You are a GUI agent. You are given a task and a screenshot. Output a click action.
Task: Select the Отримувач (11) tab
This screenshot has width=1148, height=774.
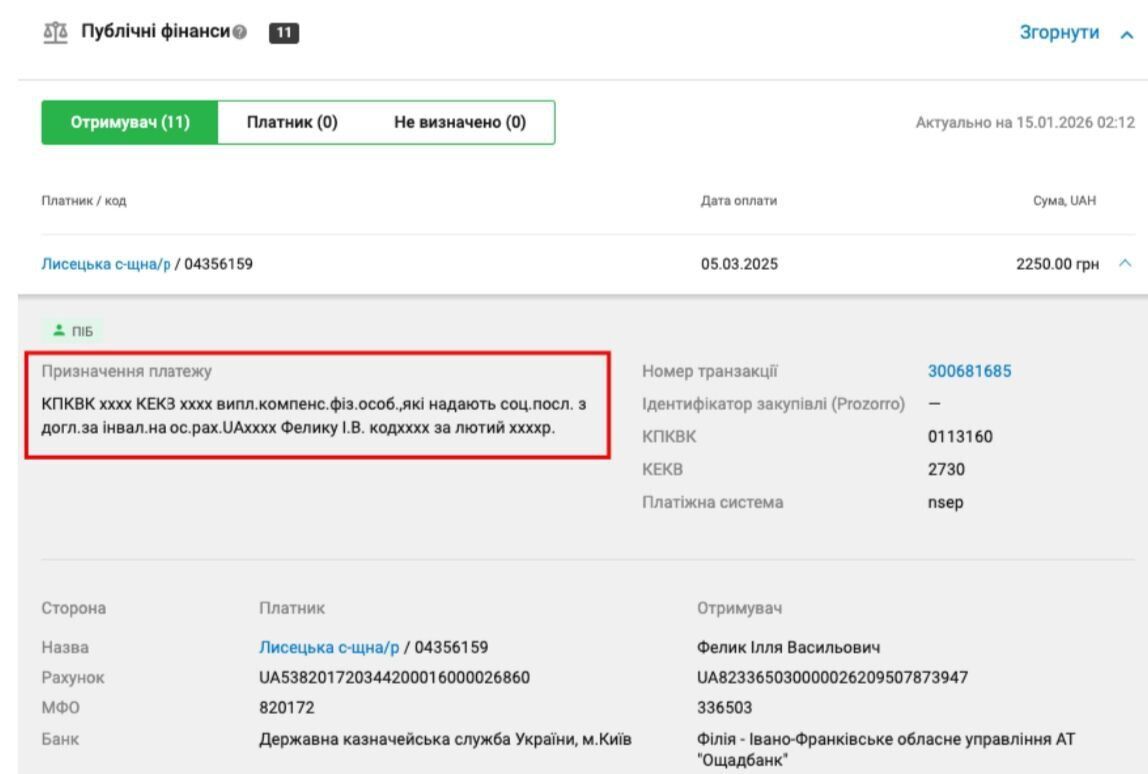point(129,123)
